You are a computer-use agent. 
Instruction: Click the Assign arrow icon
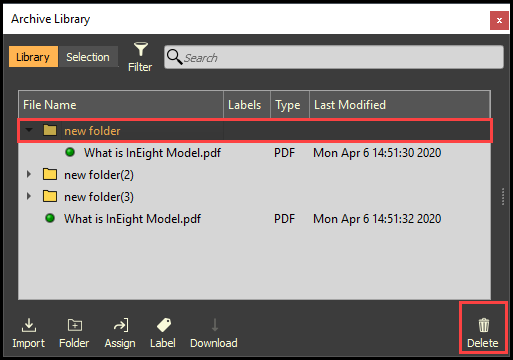click(x=121, y=325)
